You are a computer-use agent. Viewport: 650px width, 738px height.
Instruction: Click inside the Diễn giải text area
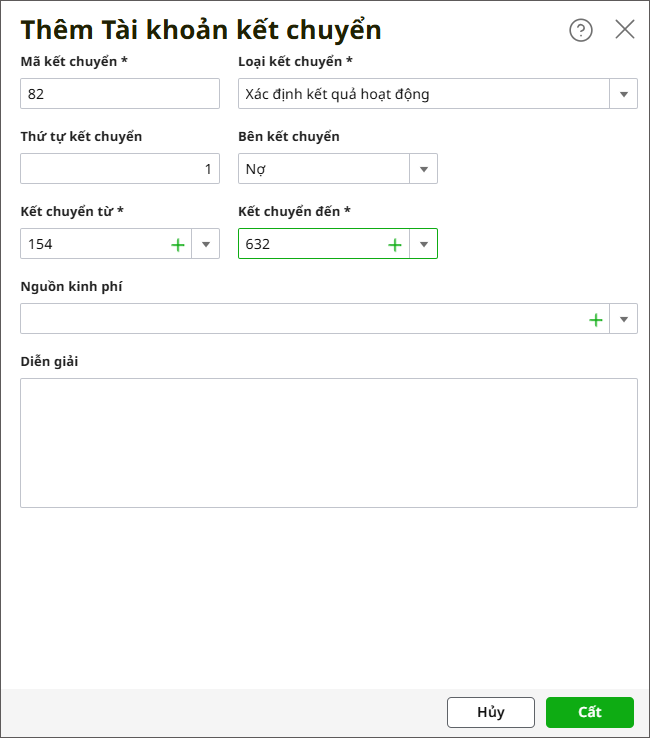[x=328, y=442]
